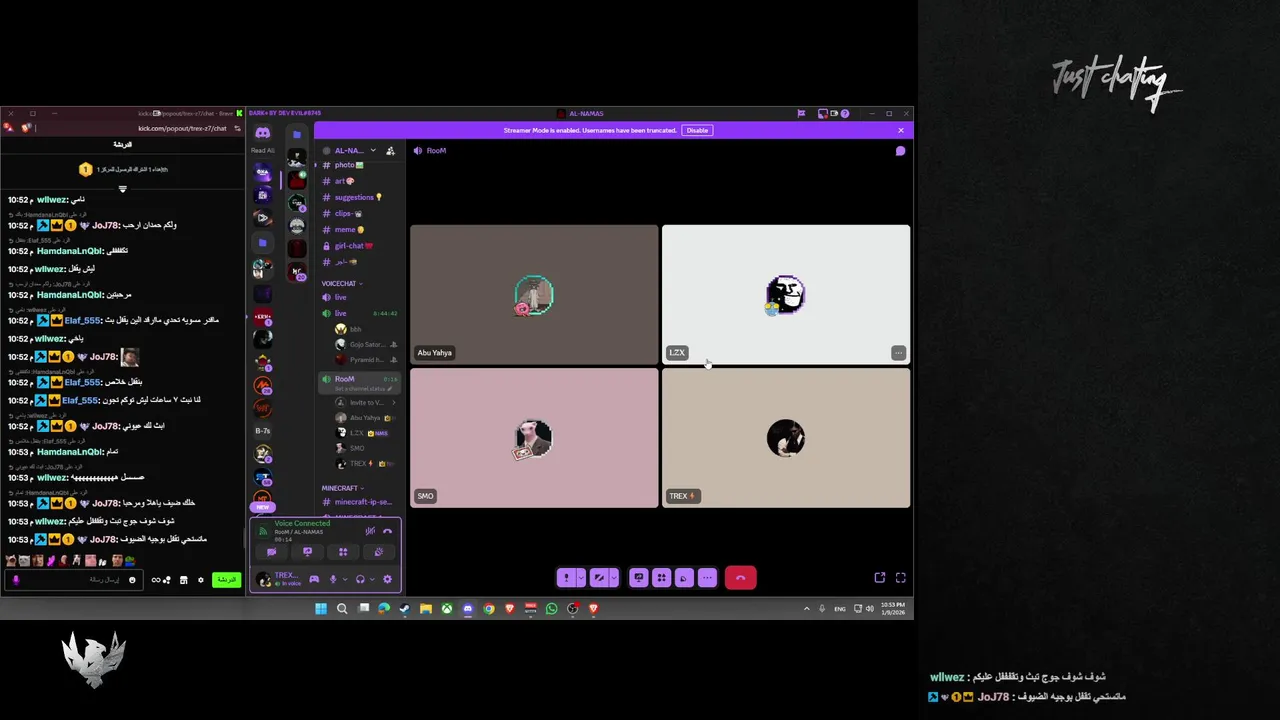Viewport: 1280px width, 720px height.
Task: Open volume icon in system tray
Action: tap(869, 608)
